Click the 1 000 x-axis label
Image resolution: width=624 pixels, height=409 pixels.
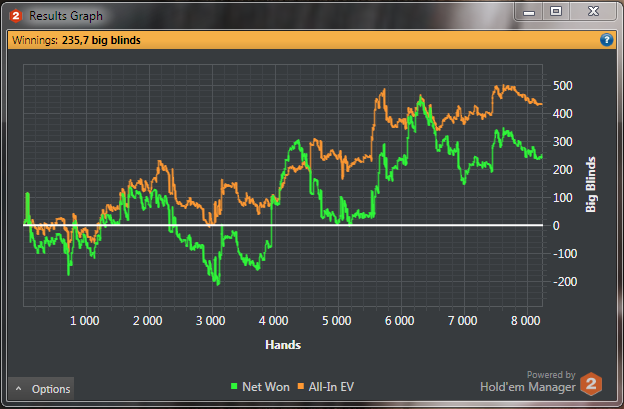84,321
